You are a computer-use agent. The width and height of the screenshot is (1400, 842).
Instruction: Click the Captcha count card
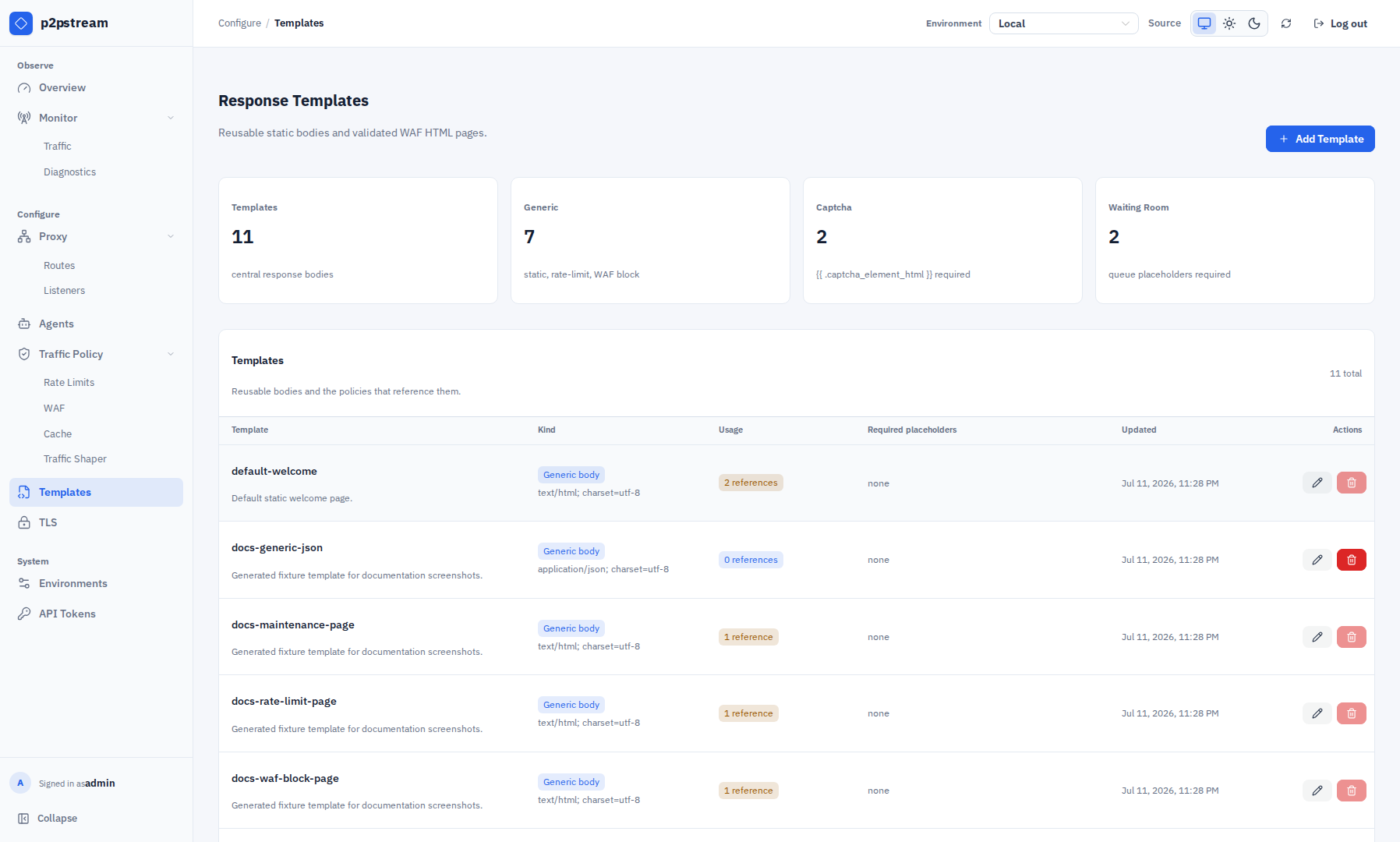(x=942, y=240)
